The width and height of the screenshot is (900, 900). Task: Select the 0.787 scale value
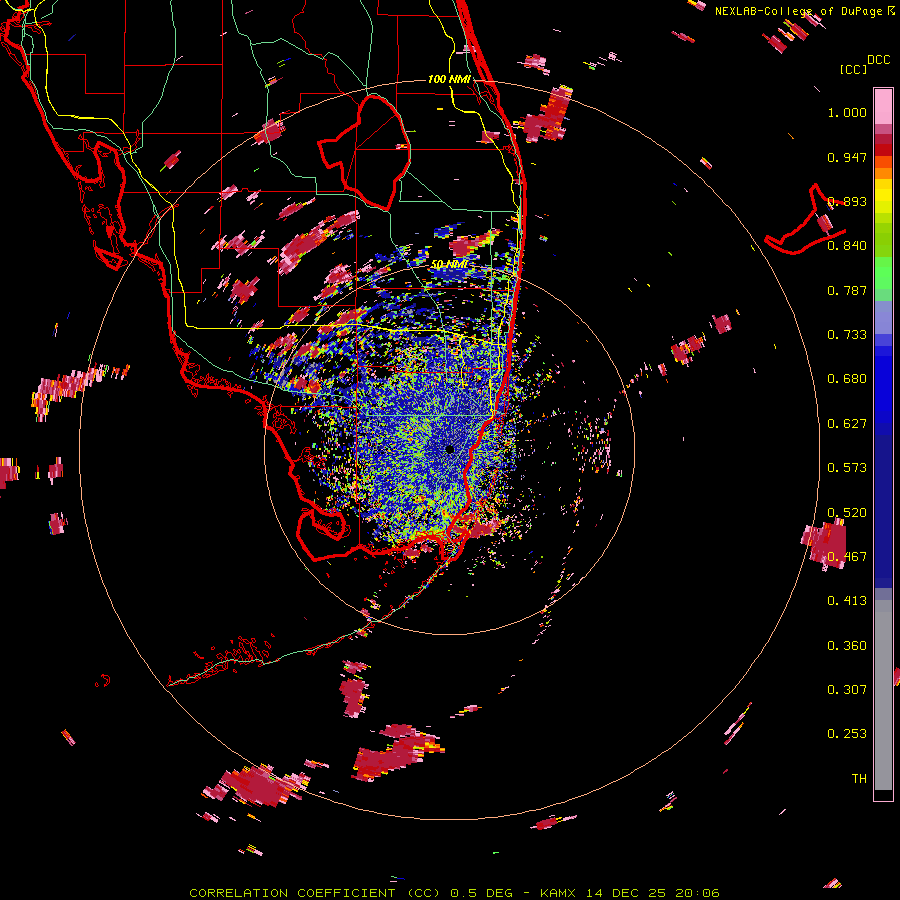(847, 290)
